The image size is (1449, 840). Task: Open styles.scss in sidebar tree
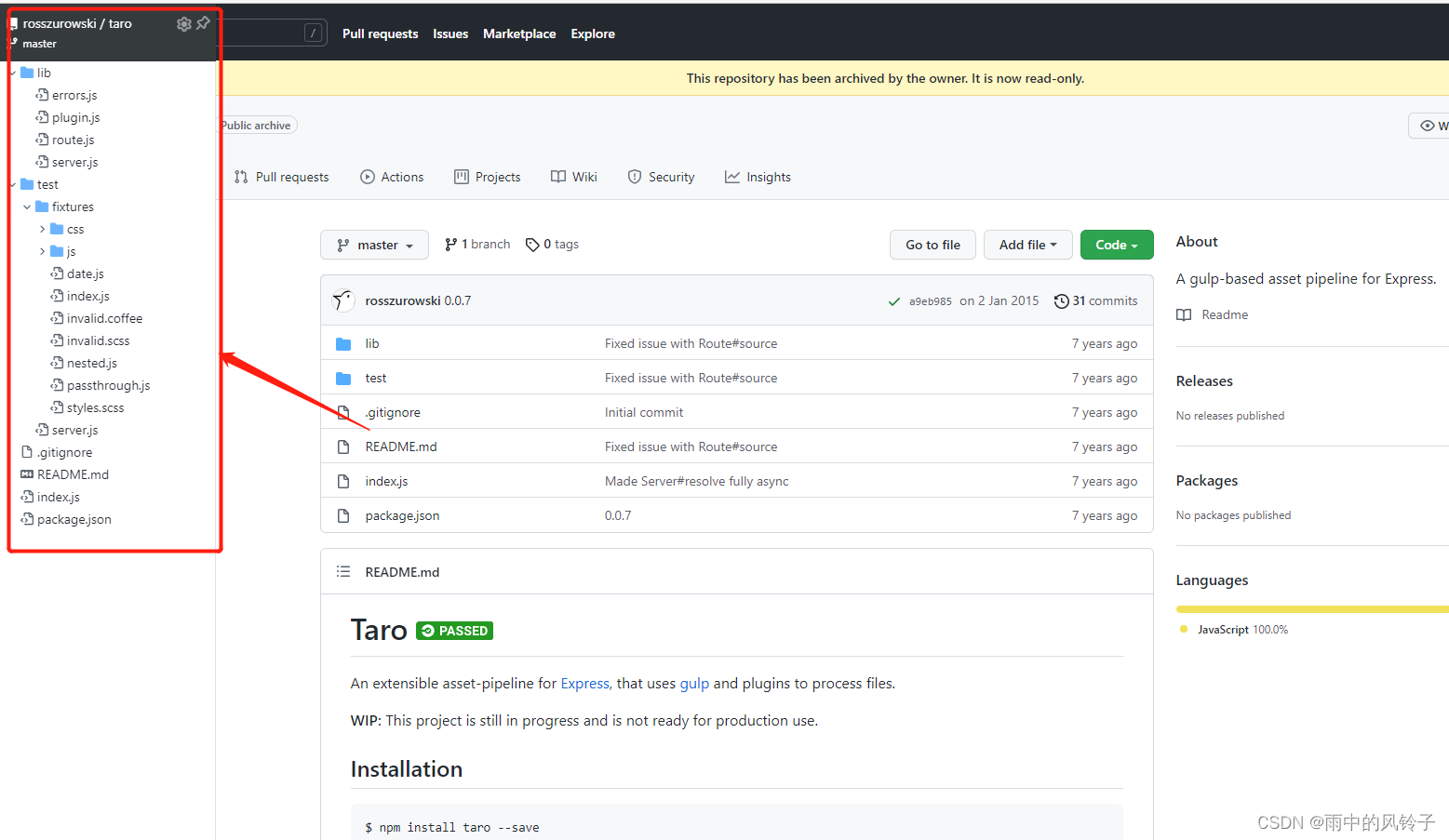[95, 407]
